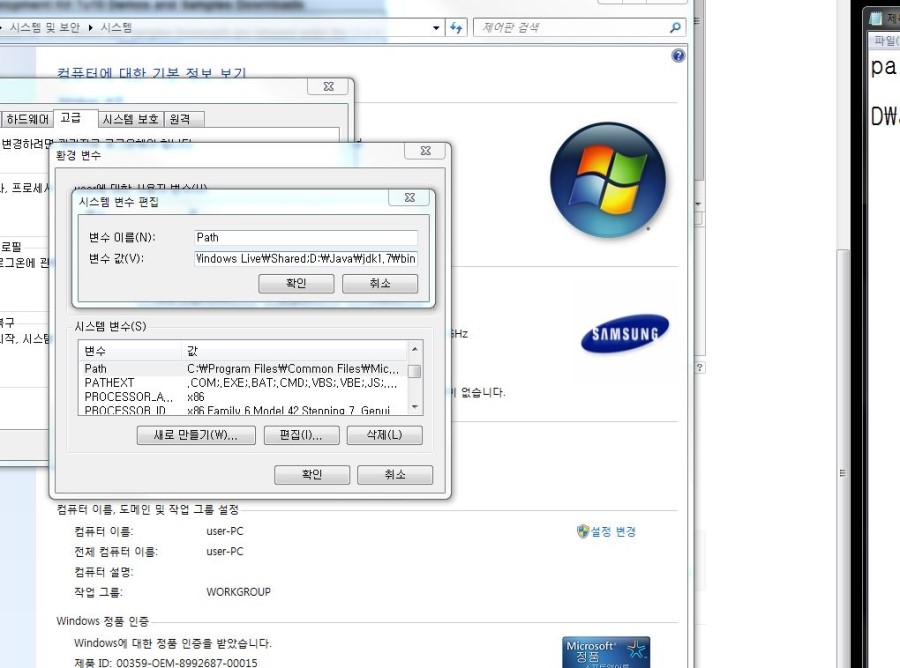Screen dimensions: 900x668
Task: Click 취소 at bottom of 환경 변수 dialog
Action: pos(395,475)
